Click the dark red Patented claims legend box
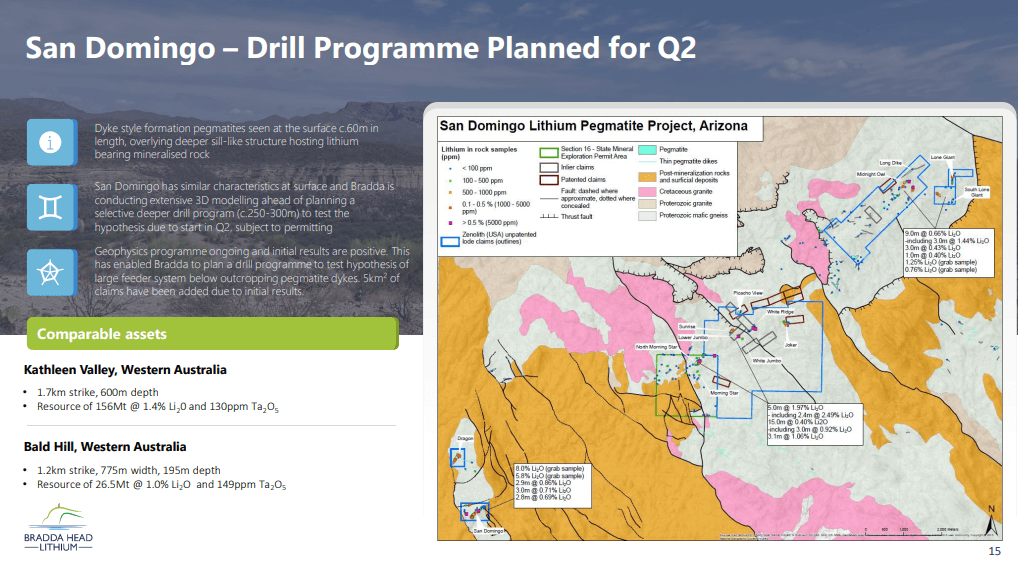This screenshot has width=1018, height=568. point(549,180)
